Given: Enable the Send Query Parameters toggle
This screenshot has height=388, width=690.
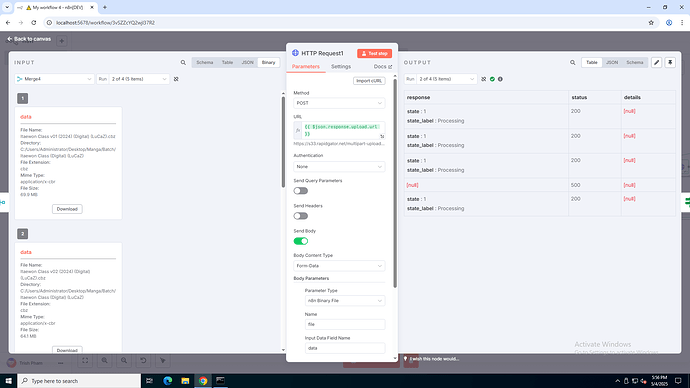Looking at the screenshot, I should pyautogui.click(x=301, y=191).
